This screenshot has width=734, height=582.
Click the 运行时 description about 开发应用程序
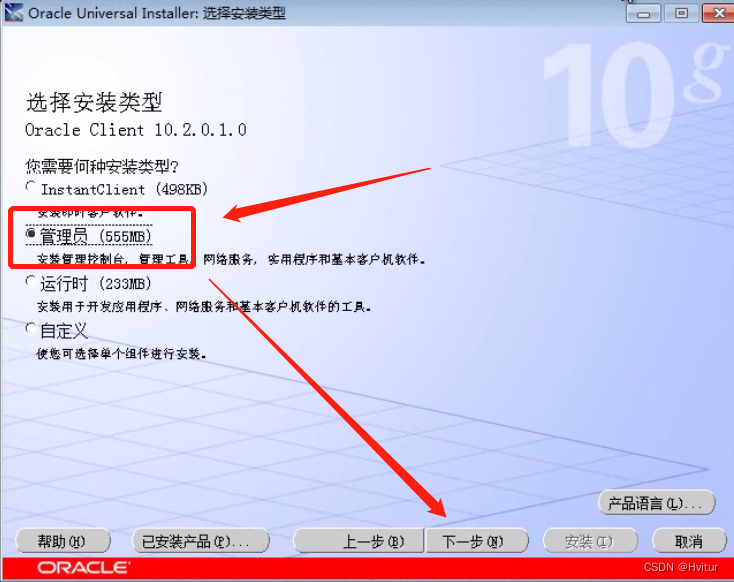(x=204, y=307)
